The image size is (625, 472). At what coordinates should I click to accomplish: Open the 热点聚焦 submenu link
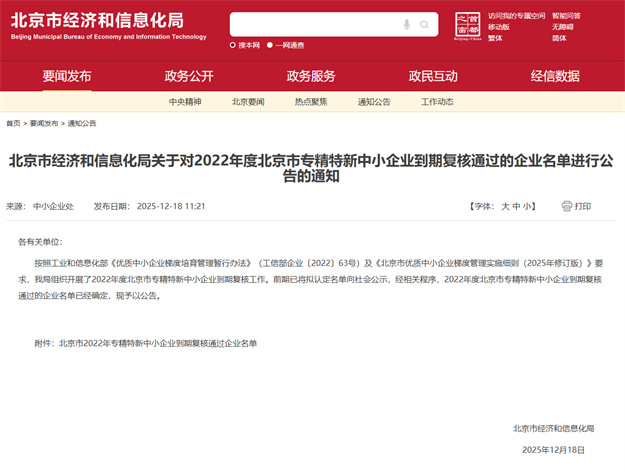coord(311,101)
